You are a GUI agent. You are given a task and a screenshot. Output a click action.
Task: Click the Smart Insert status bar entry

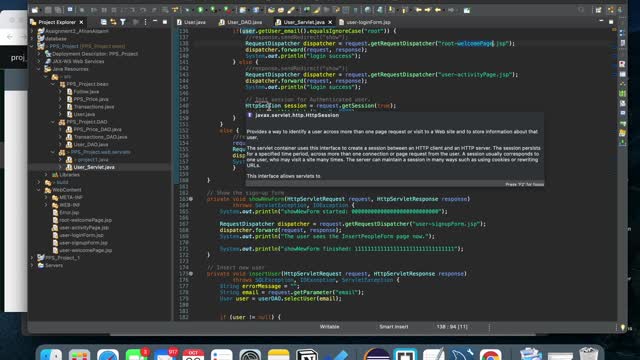point(393,327)
